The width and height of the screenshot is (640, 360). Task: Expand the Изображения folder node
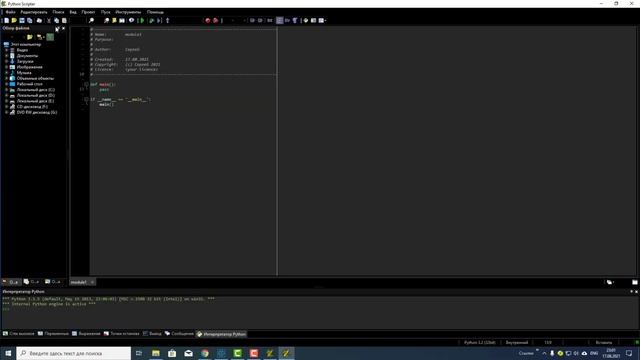(x=7, y=67)
